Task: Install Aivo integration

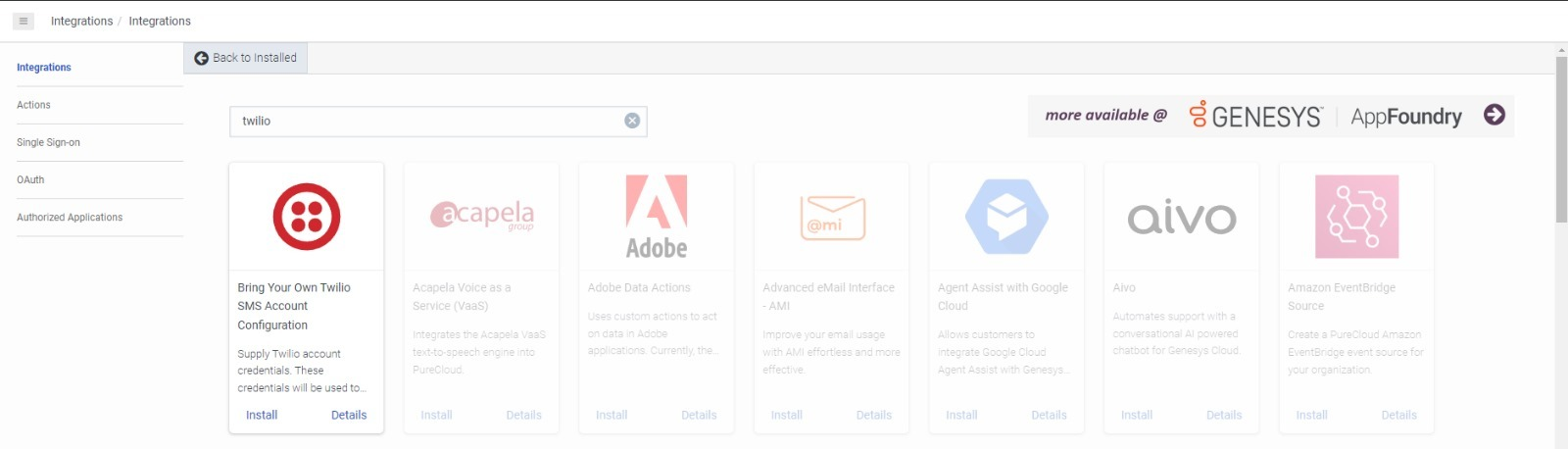Action: coord(1137,415)
